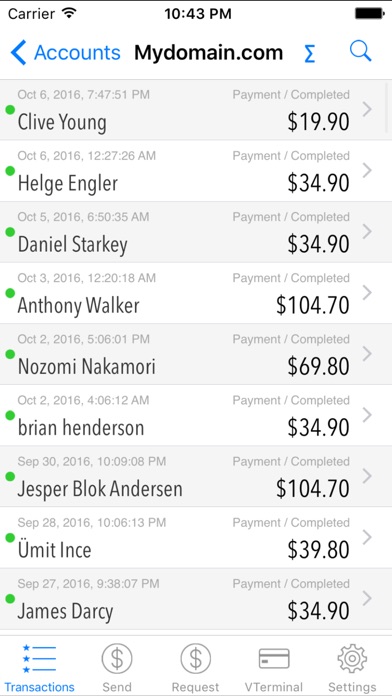This screenshot has height=696, width=392.
Task: Select Nozomi Nakamori transaction row
Action: pyautogui.click(x=196, y=354)
